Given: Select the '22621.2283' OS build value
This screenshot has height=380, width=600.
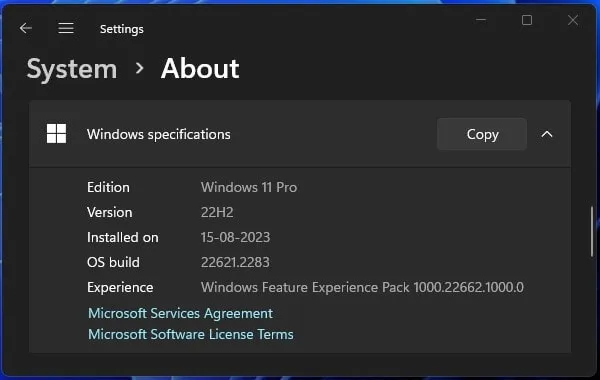Looking at the screenshot, I should tap(235, 263).
